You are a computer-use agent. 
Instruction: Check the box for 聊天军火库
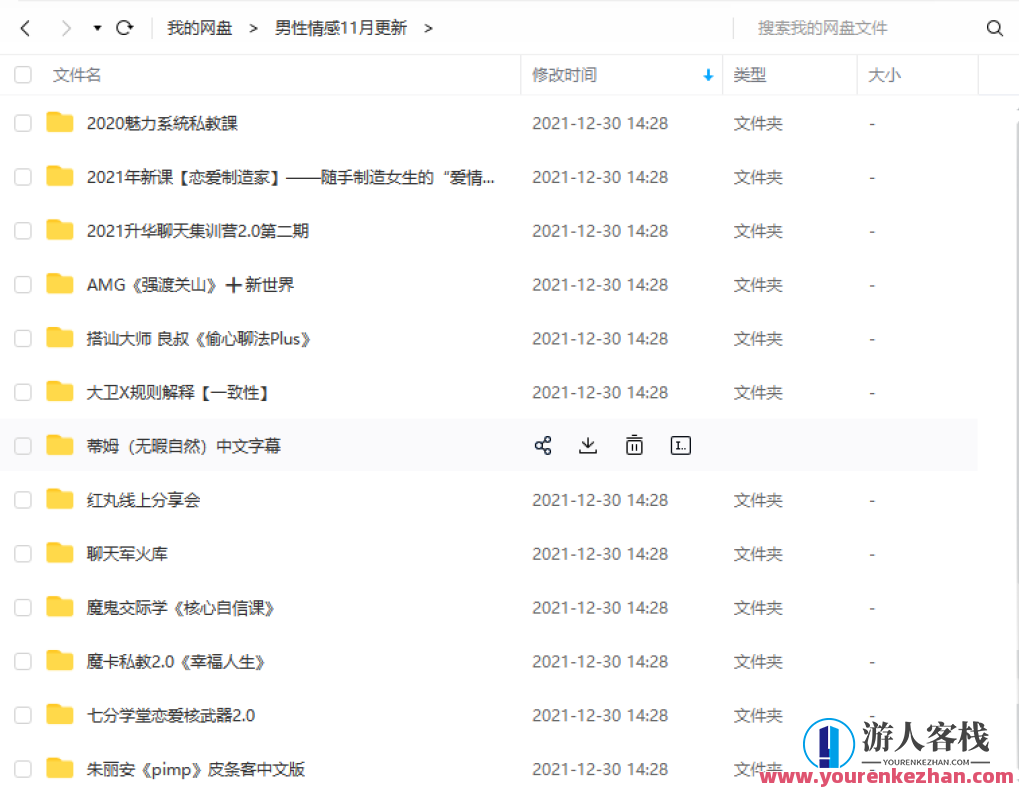pos(23,554)
